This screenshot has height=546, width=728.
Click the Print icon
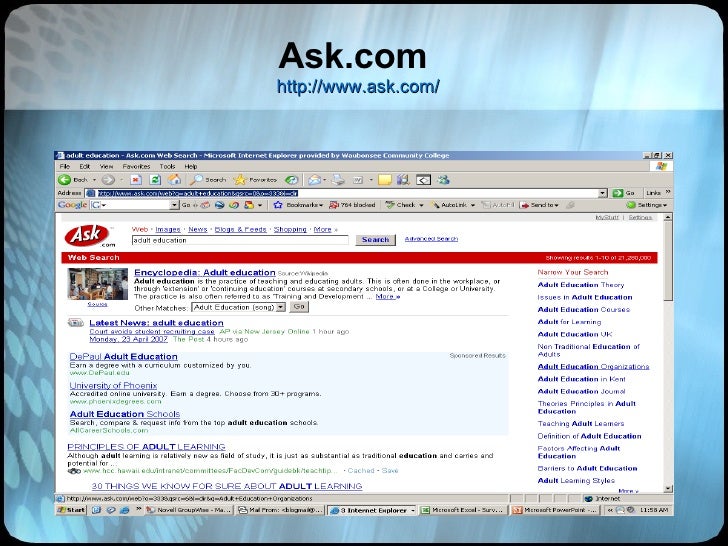(338, 180)
